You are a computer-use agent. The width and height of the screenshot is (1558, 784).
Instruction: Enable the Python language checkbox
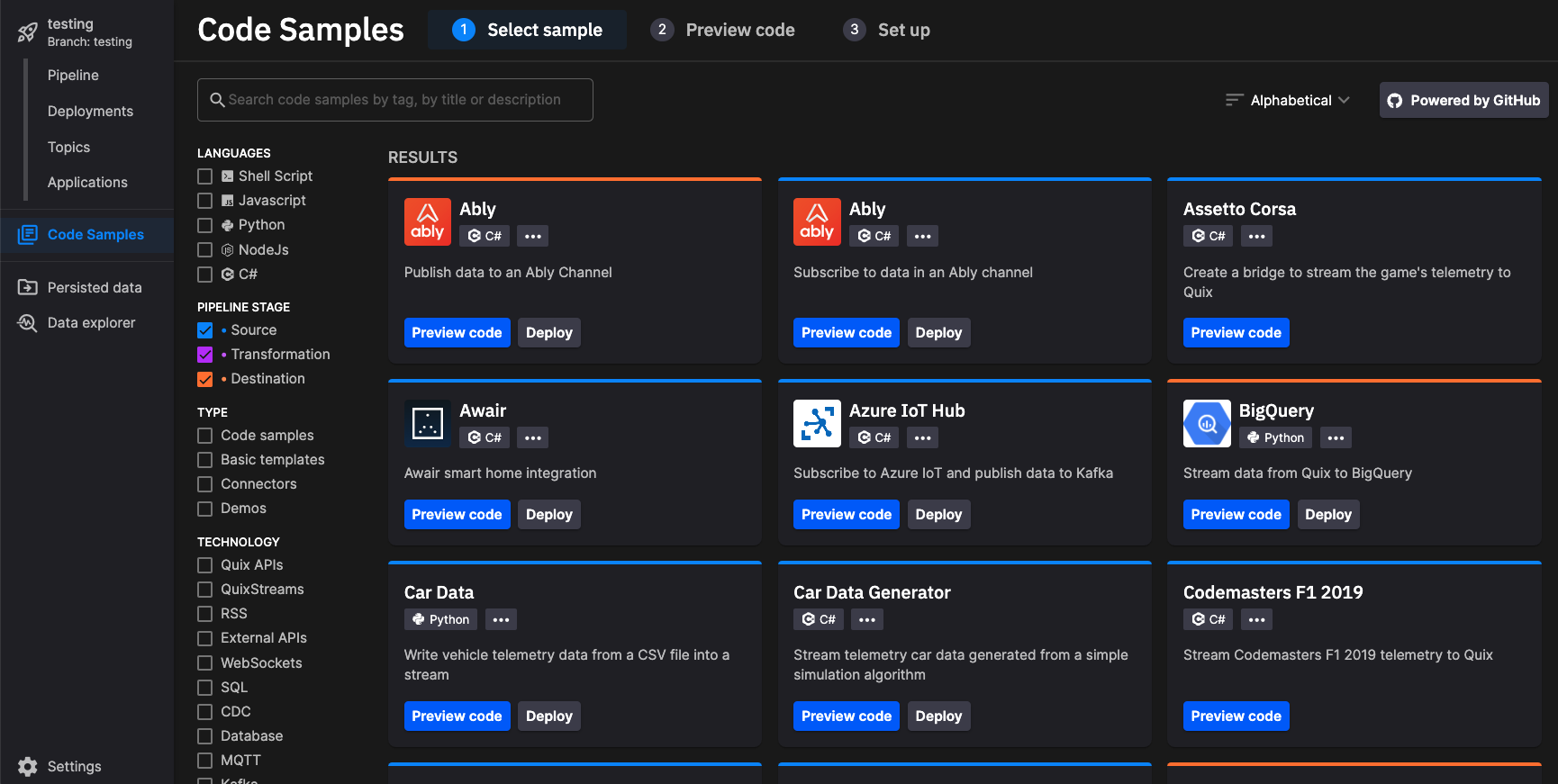[x=205, y=225]
